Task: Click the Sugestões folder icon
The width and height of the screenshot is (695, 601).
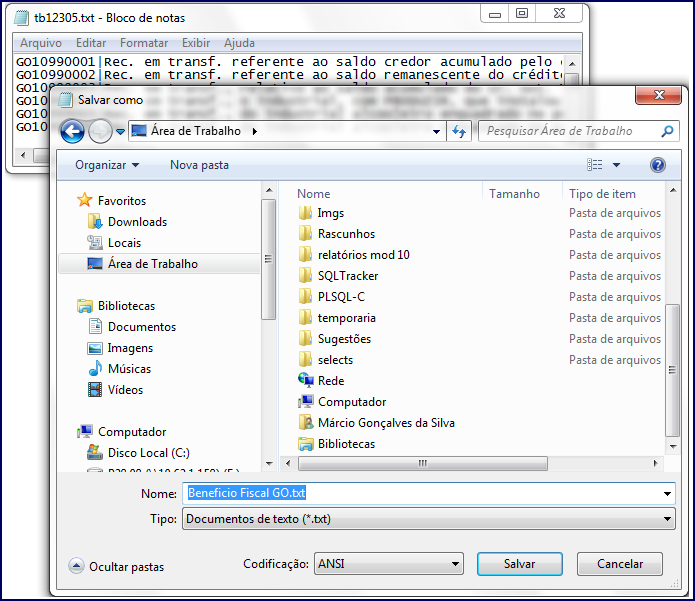Action: coord(305,339)
